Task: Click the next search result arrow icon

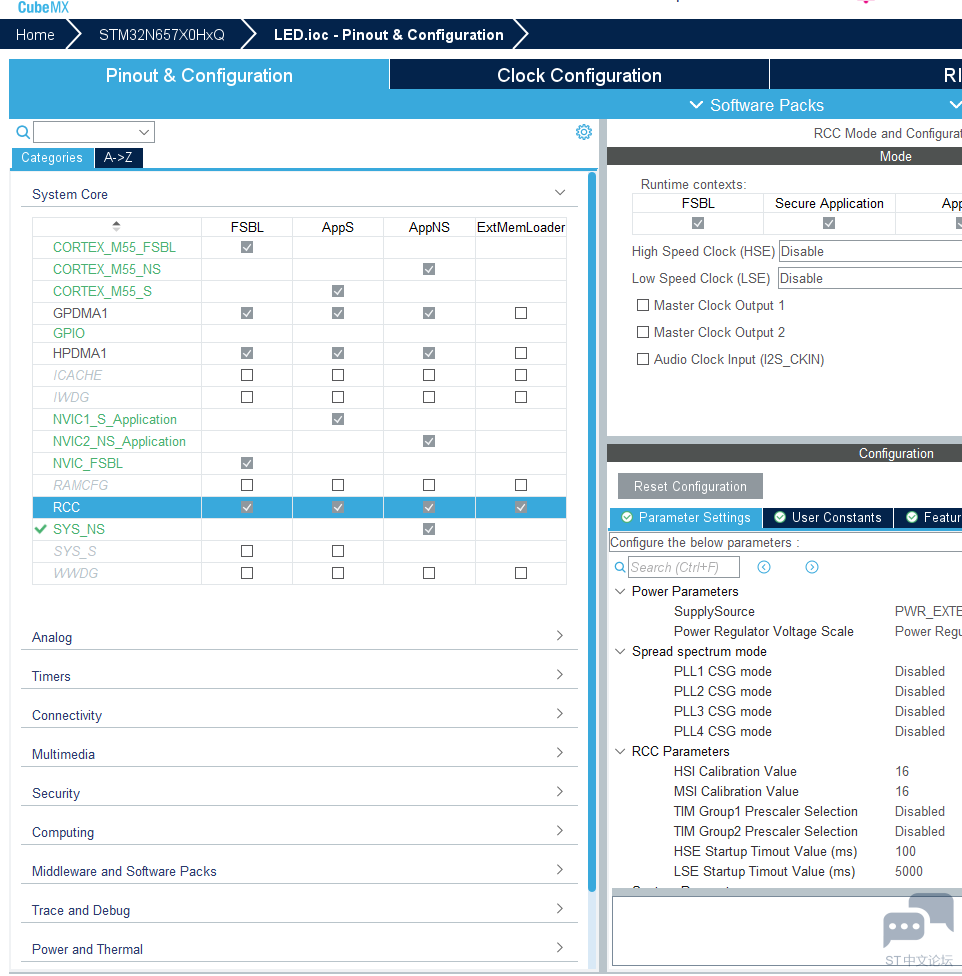Action: pyautogui.click(x=812, y=567)
